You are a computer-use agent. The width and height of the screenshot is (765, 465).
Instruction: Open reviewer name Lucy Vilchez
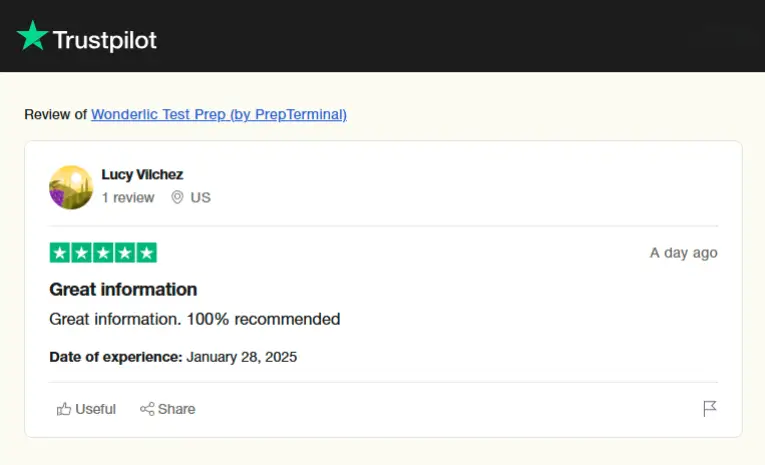[142, 174]
